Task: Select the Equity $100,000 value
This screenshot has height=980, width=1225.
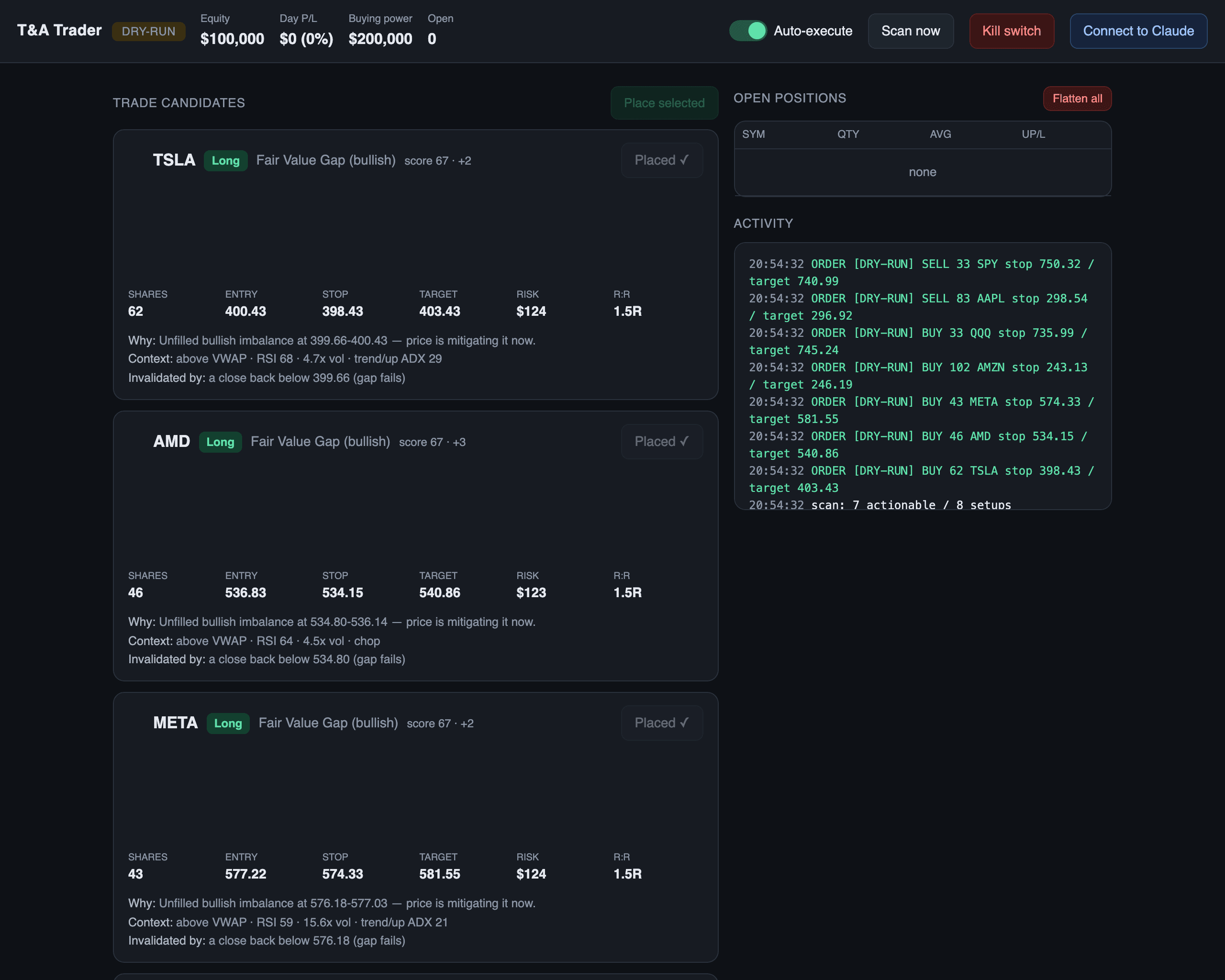Action: click(232, 39)
